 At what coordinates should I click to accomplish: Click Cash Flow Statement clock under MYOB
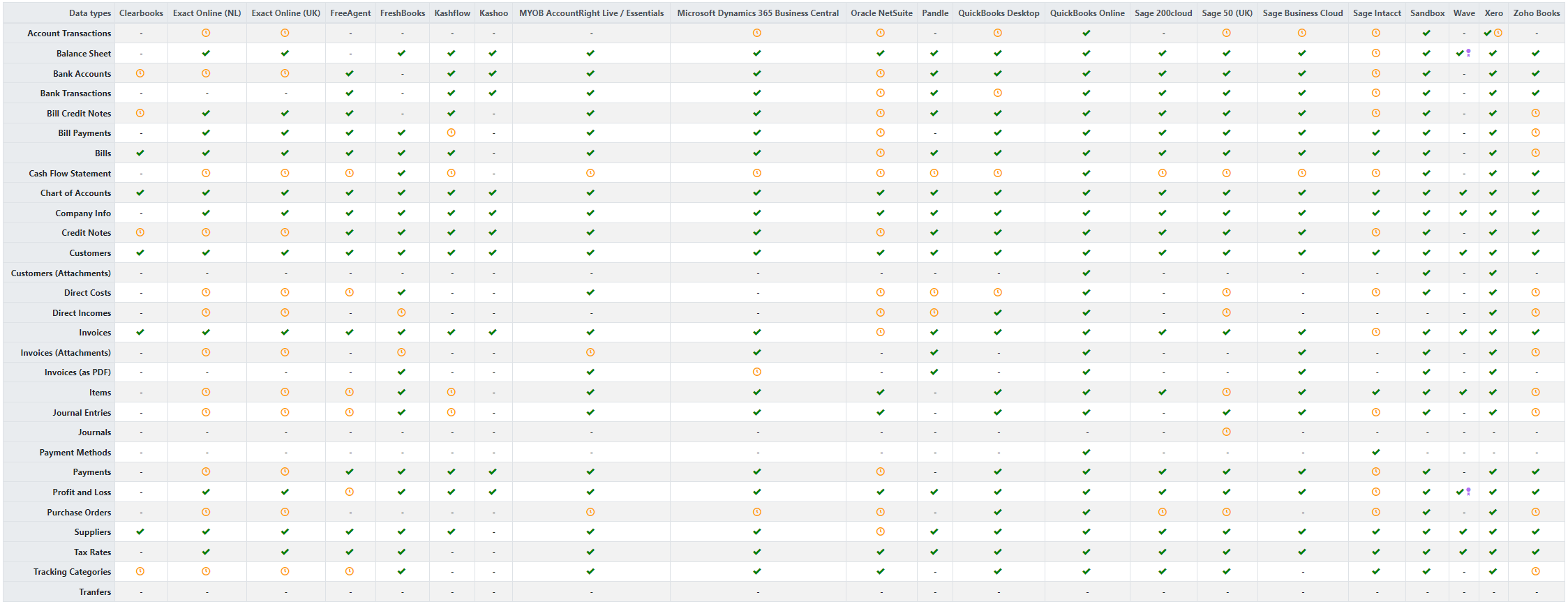tap(590, 173)
